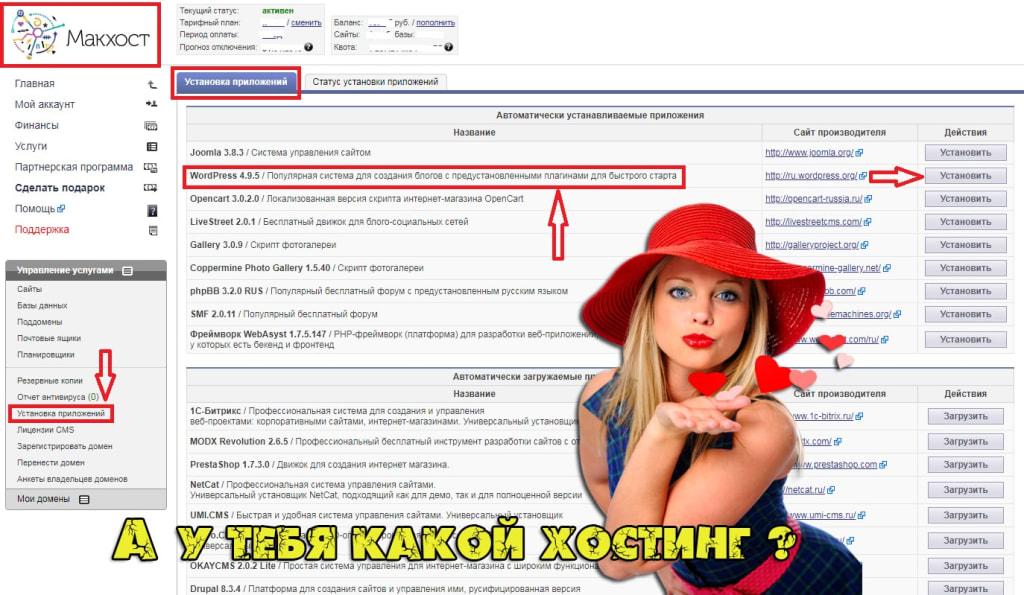Open the пополнить balance link

(x=434, y=23)
